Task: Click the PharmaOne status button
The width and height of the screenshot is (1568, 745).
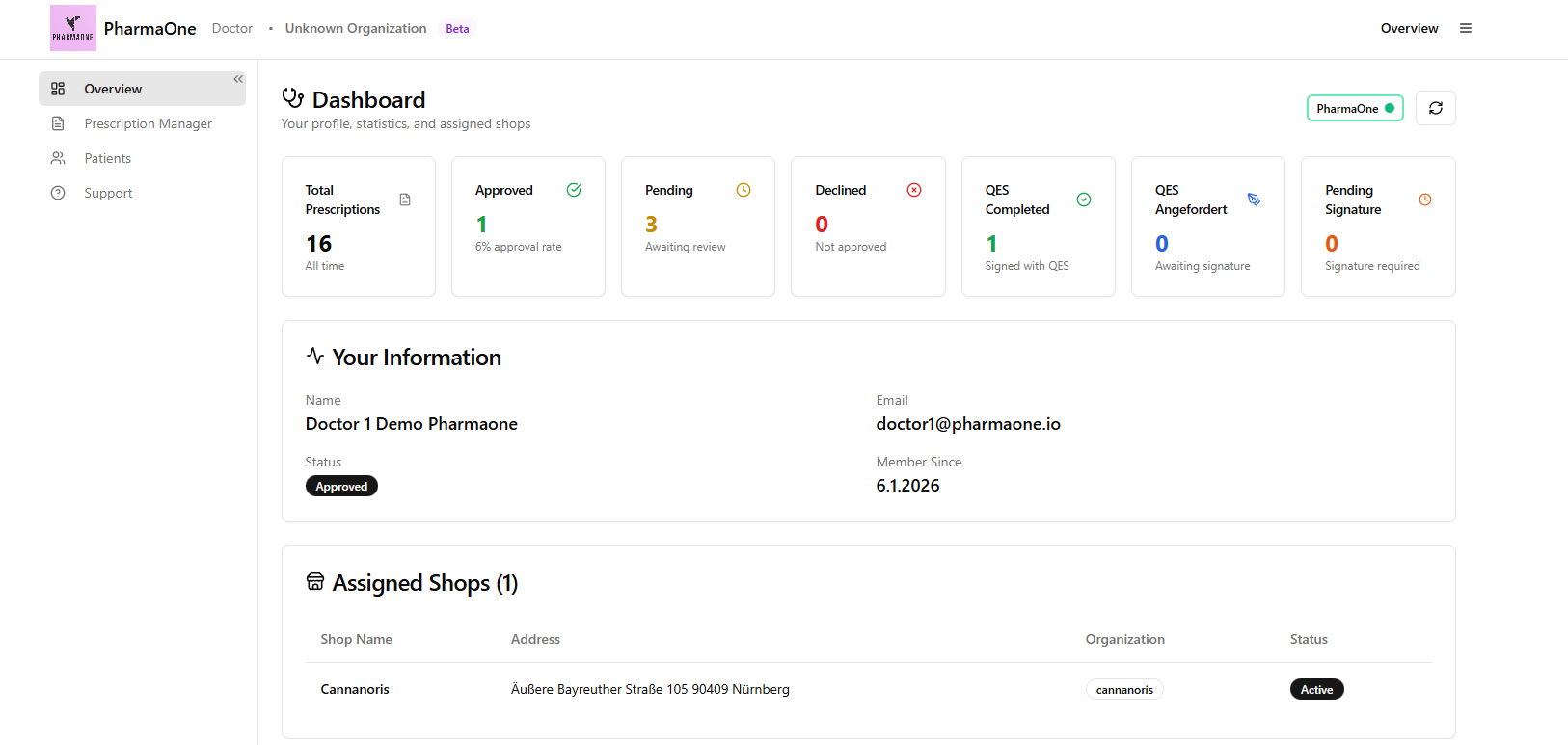Action: click(x=1354, y=108)
